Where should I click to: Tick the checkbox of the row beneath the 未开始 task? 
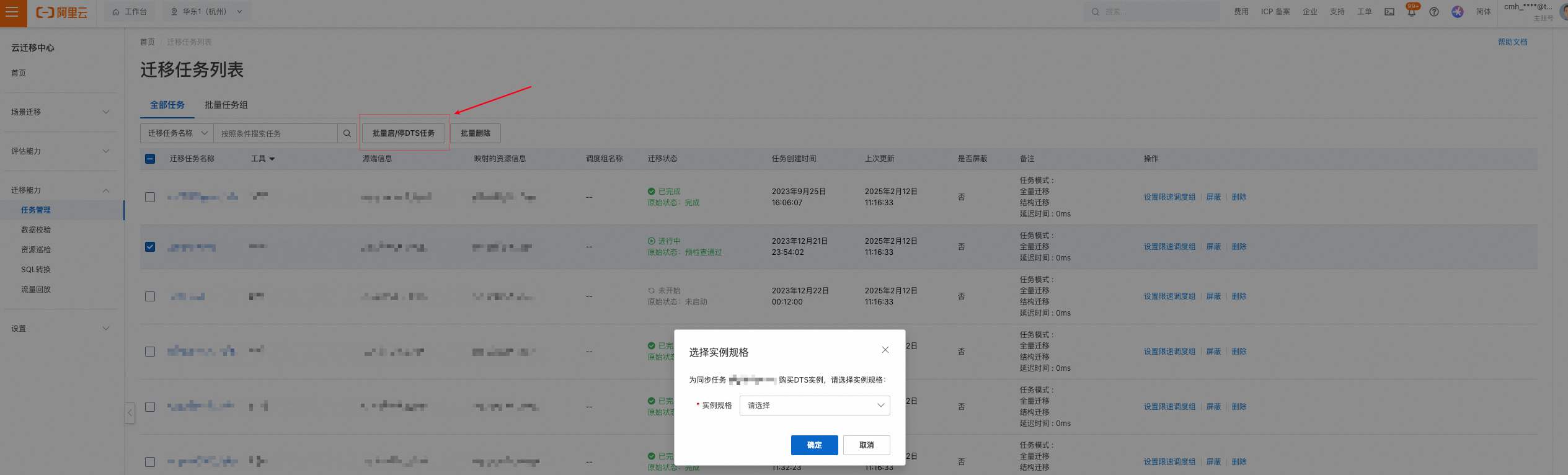coord(150,352)
